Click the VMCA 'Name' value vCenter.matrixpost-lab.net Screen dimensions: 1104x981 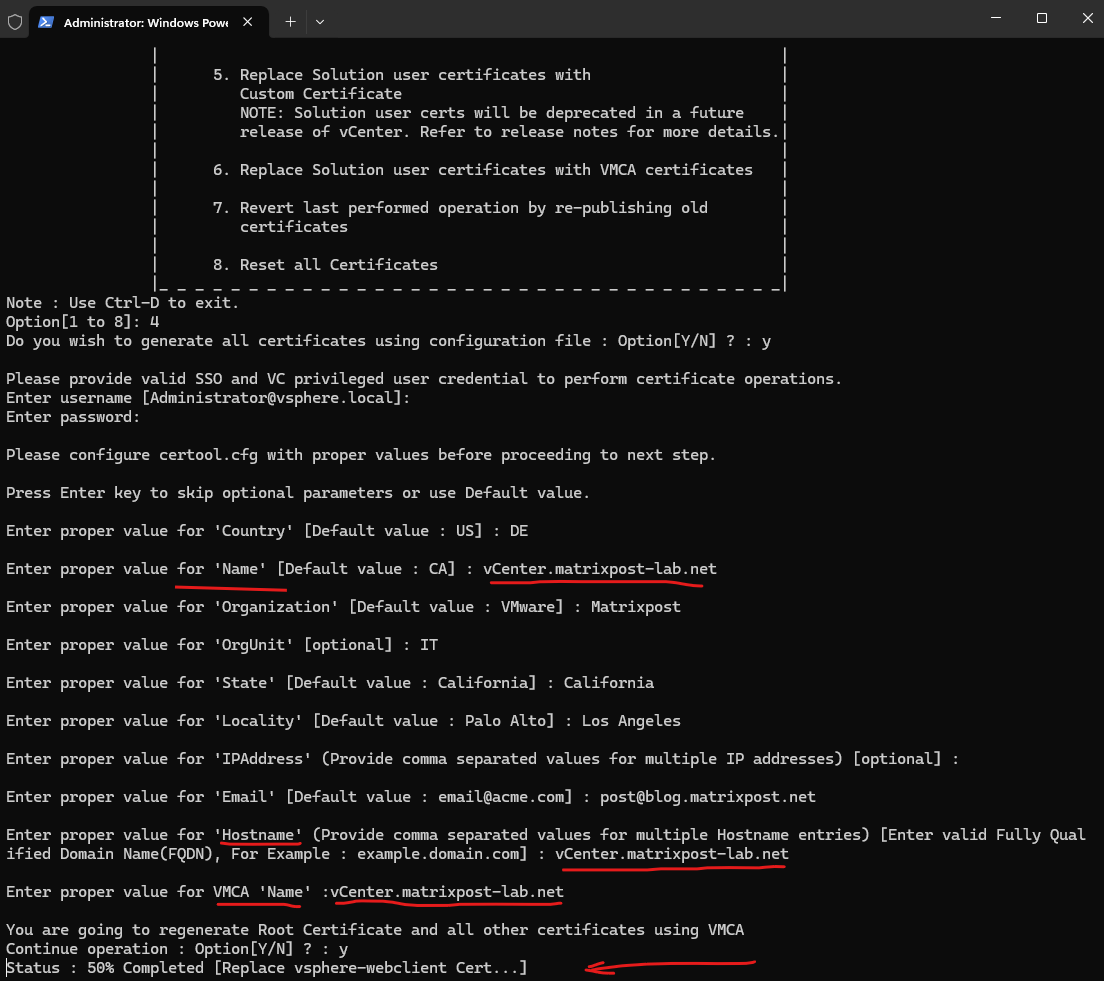447,892
